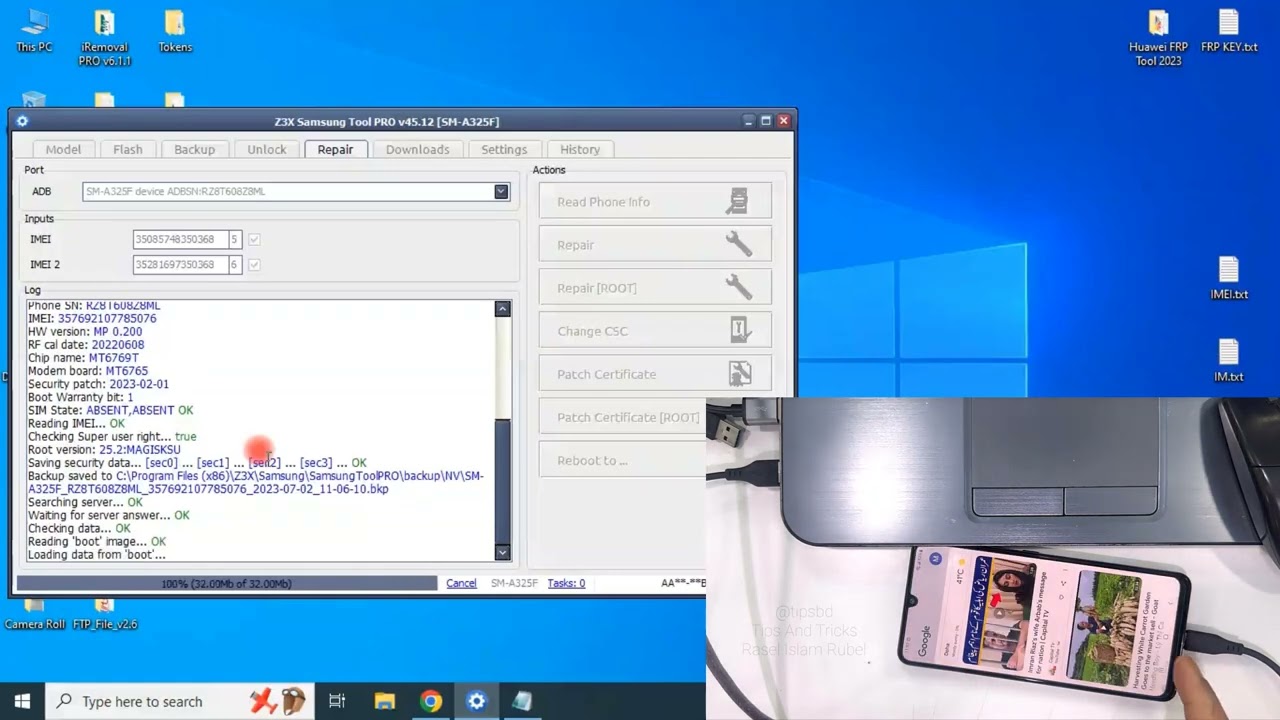Click the Repair [ROOT] wrench icon
1280x720 pixels.
(738, 287)
